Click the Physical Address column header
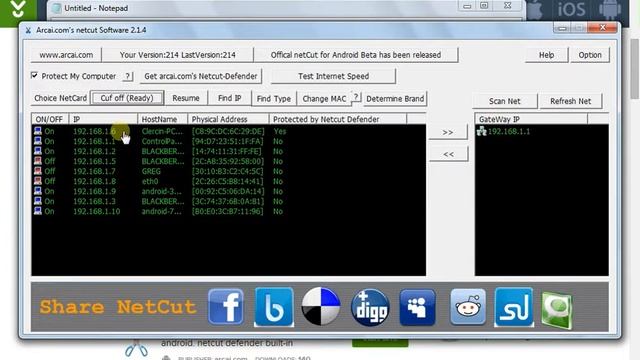This screenshot has width=640, height=360. pos(228,119)
